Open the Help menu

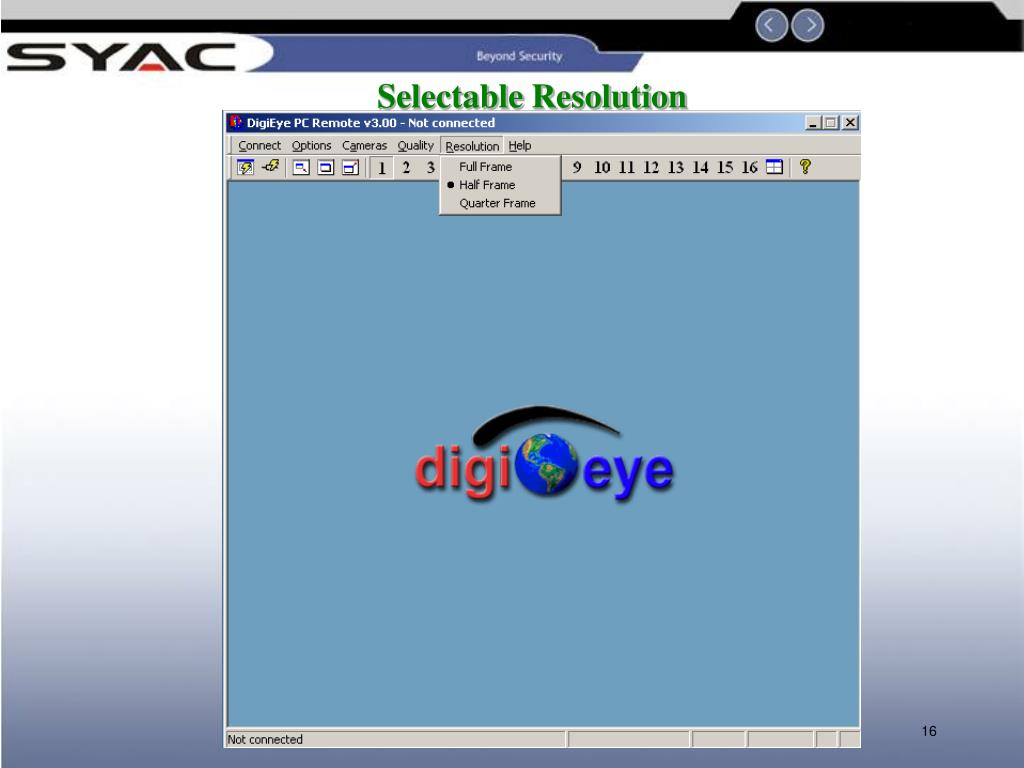click(520, 146)
